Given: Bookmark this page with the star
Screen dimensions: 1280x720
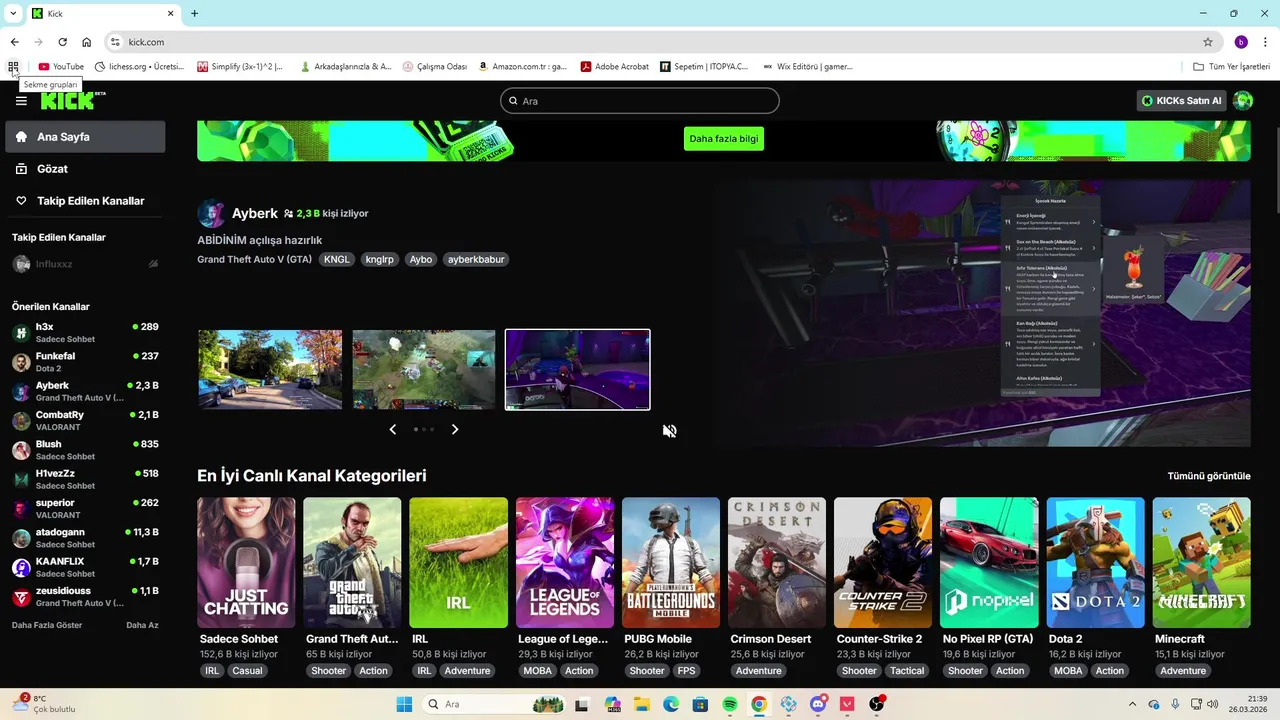Looking at the screenshot, I should coord(1208,42).
